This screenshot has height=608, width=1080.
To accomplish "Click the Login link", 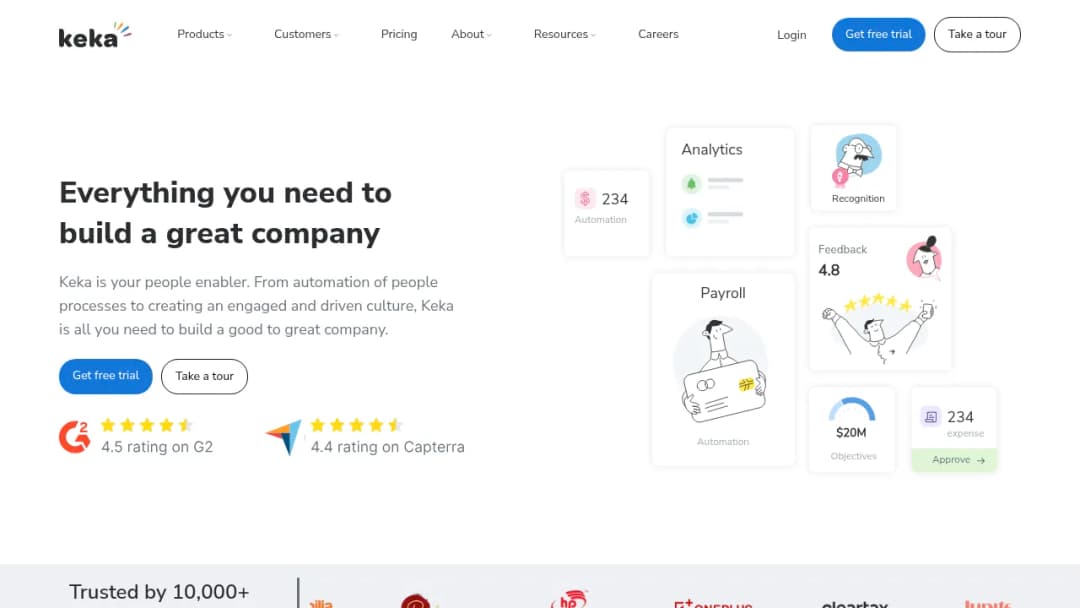I will point(791,34).
